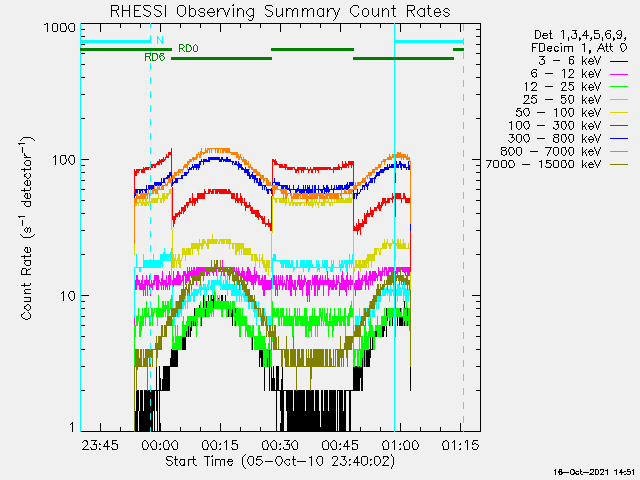
Task: Click the '00:45' time axis tick label
Action: (340, 445)
